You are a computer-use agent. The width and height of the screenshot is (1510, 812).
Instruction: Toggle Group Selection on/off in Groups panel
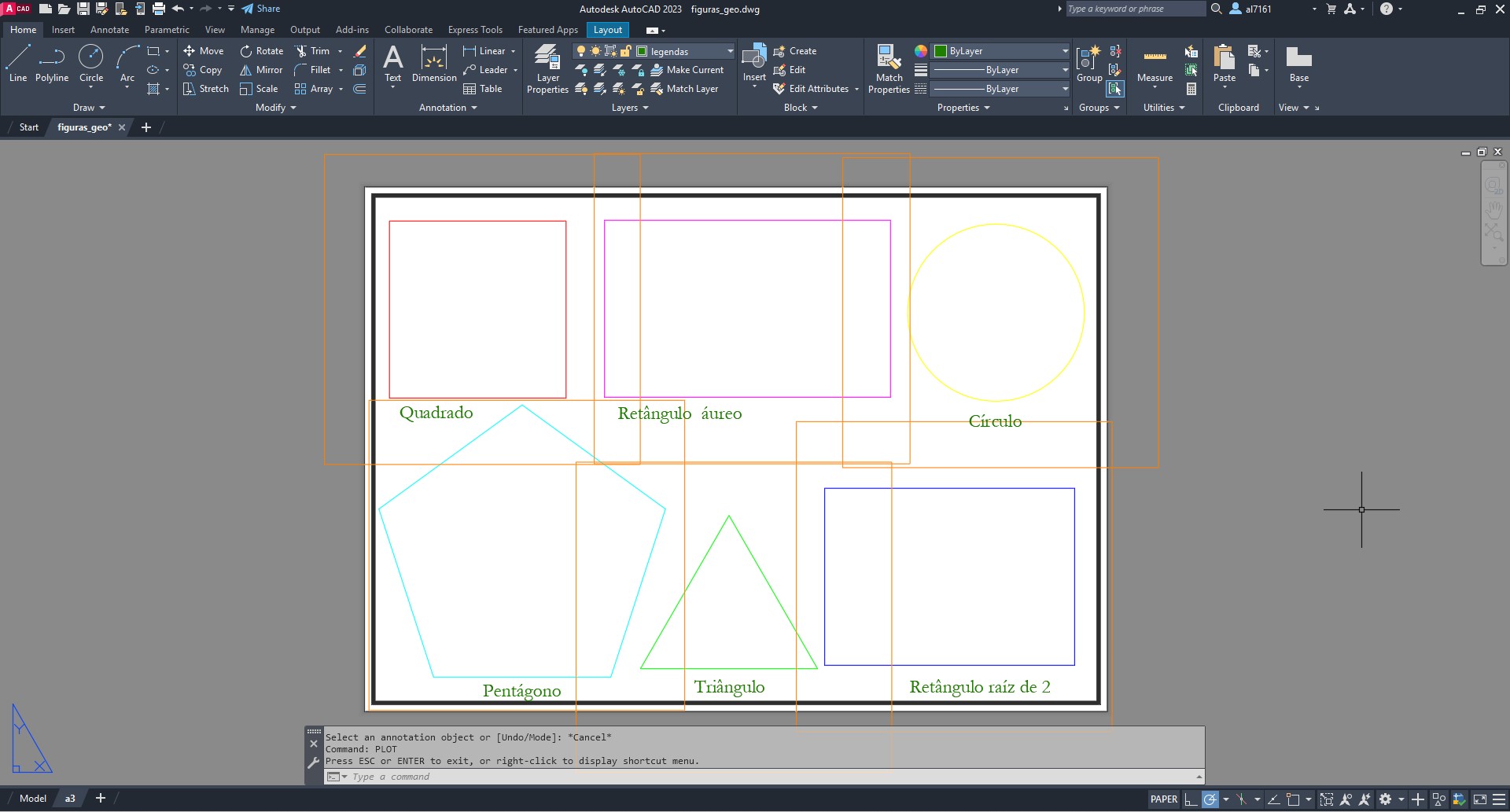click(x=1114, y=89)
